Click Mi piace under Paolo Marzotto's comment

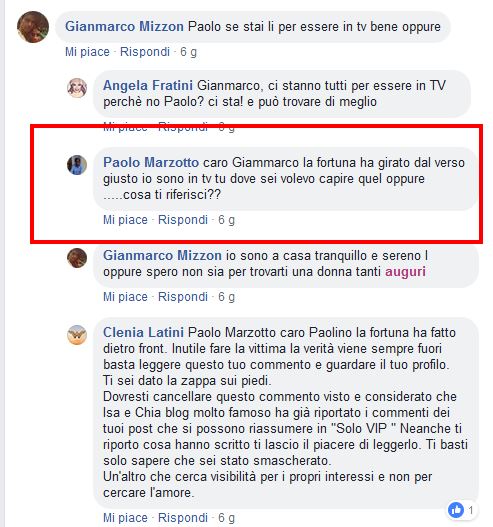coord(125,220)
